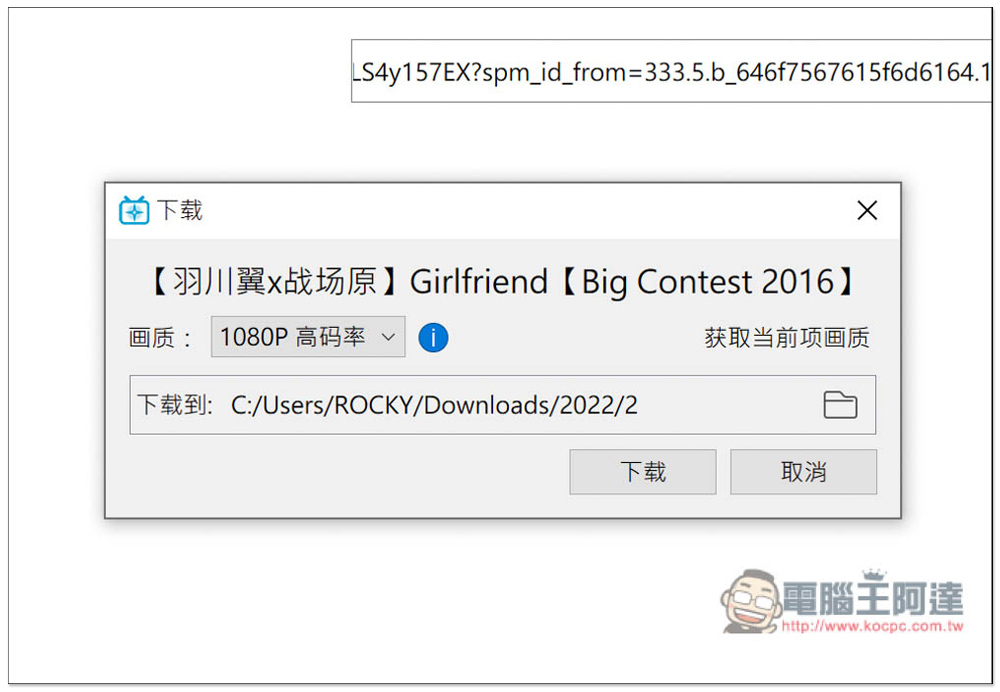Image resolution: width=1000 pixels, height=692 pixels.
Task: Click the 下载 button to start download
Action: 643,472
